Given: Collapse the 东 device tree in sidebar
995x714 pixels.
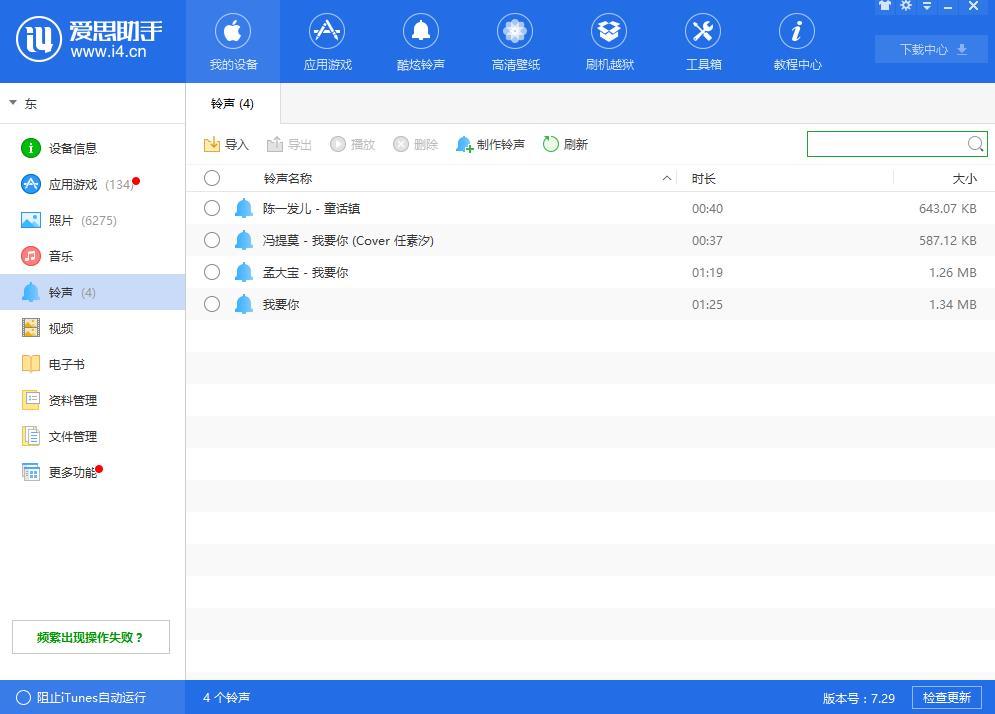Looking at the screenshot, I should (14, 103).
